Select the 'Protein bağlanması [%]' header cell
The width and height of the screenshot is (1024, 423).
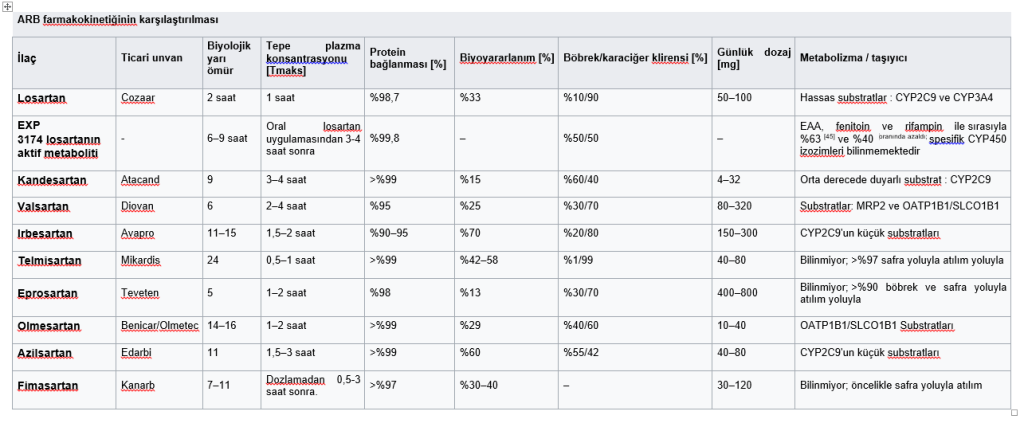407,58
